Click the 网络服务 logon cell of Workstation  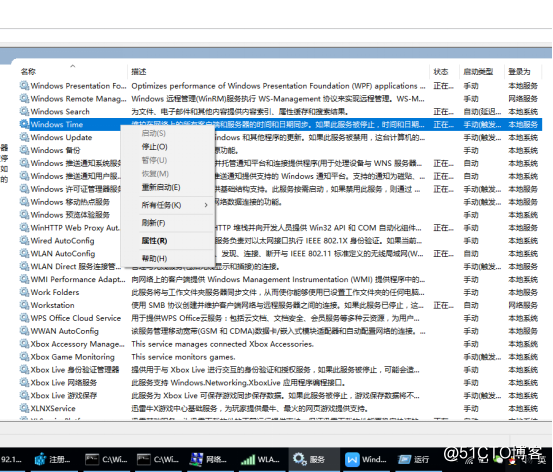[523, 305]
